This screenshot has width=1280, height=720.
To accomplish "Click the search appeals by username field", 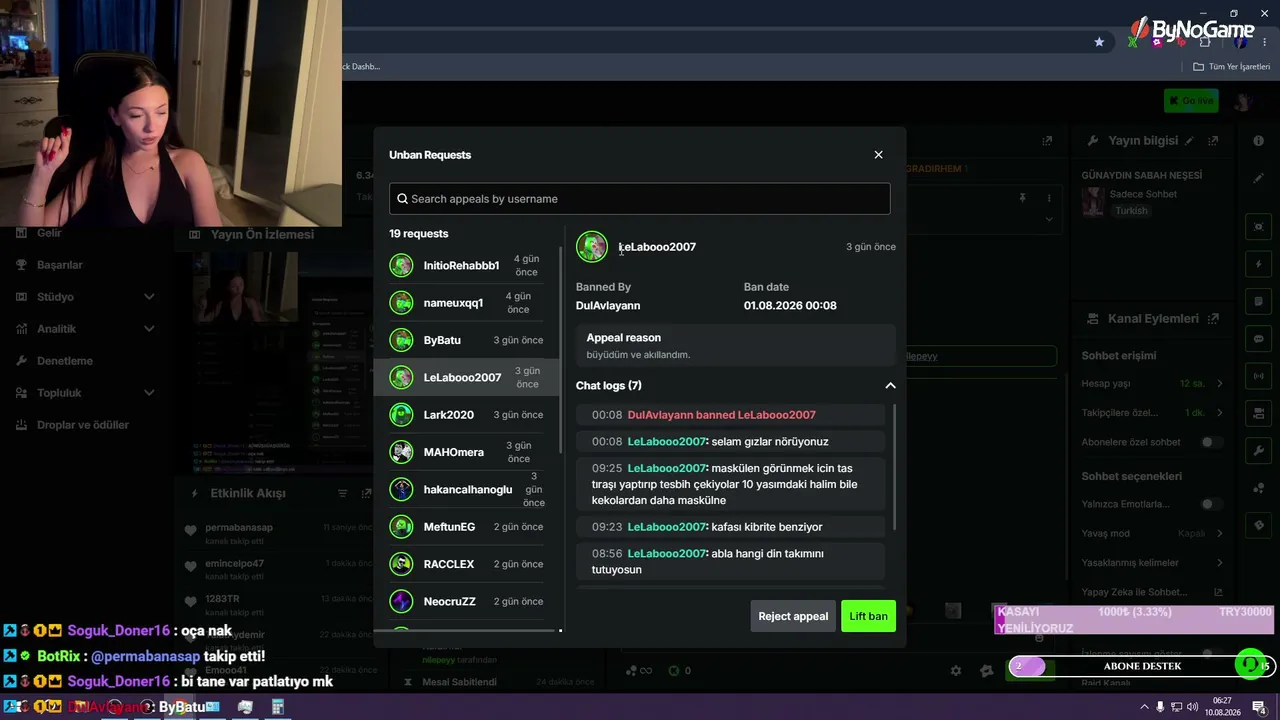I will click(640, 198).
